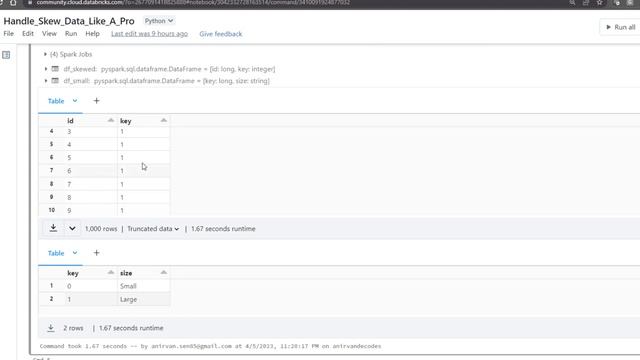Sort the id column using its arrow

[111, 120]
